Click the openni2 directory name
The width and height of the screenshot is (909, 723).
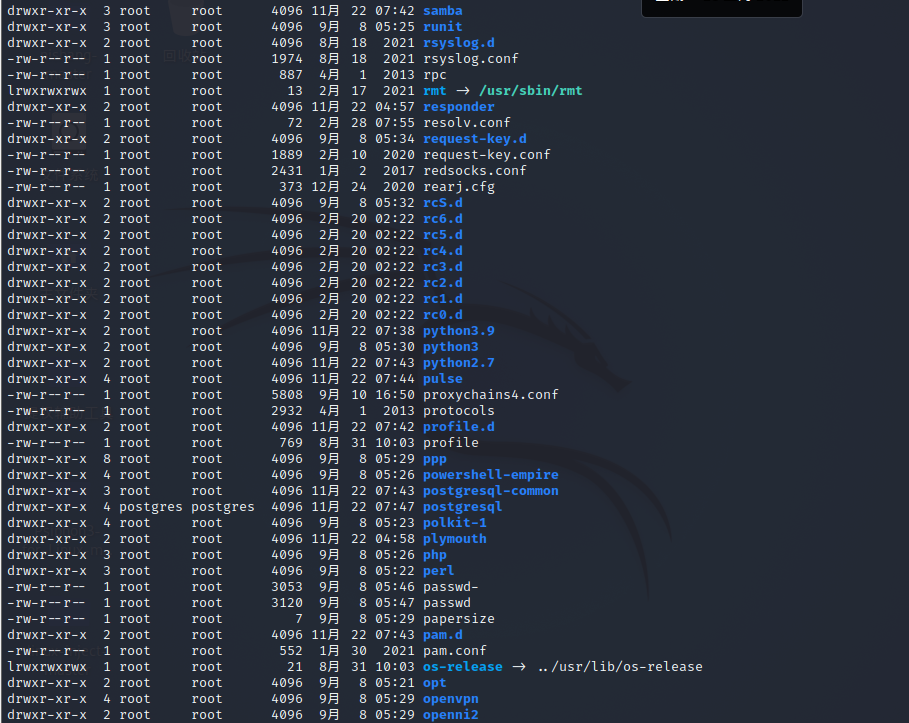click(450, 715)
